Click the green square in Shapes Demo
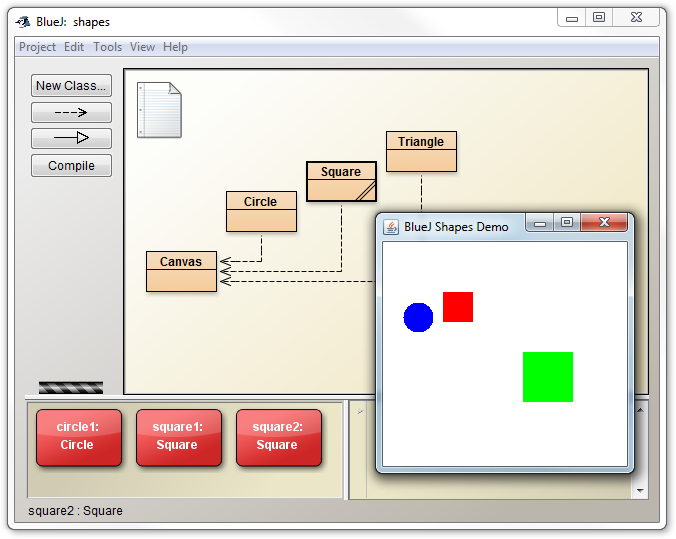 pyautogui.click(x=548, y=377)
